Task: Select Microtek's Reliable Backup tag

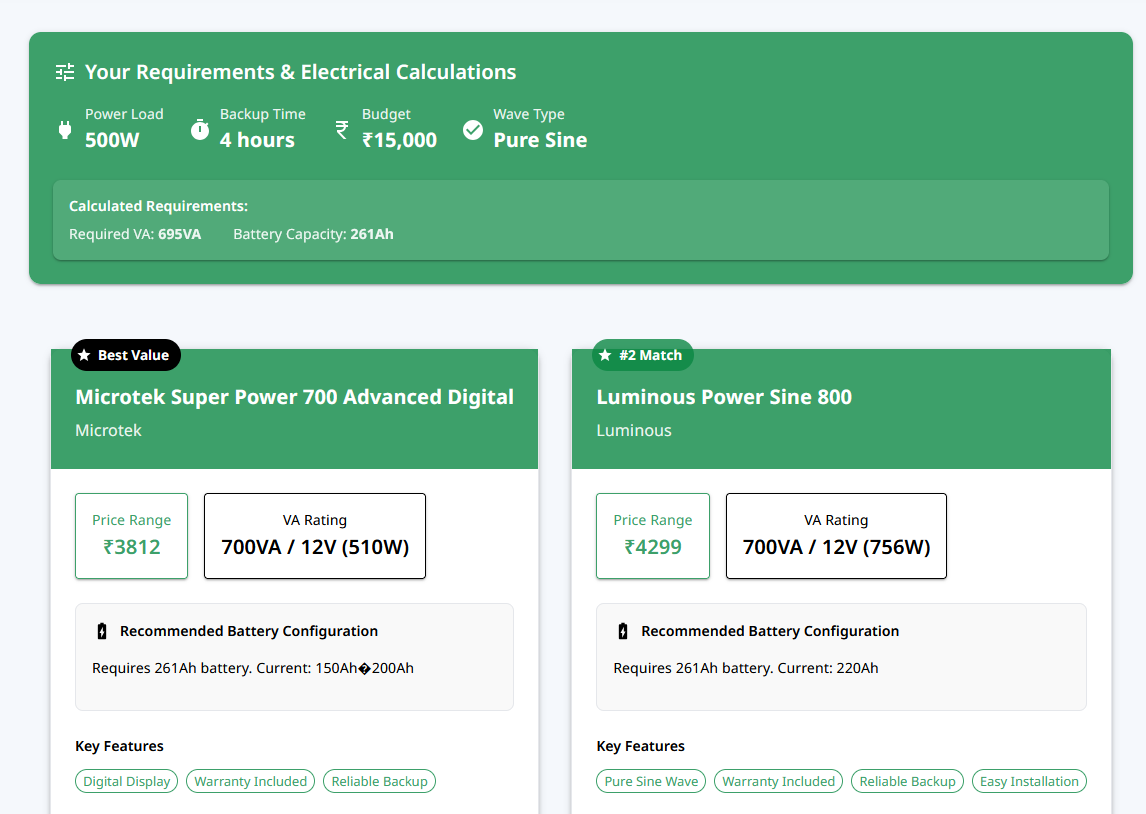Action: point(379,781)
